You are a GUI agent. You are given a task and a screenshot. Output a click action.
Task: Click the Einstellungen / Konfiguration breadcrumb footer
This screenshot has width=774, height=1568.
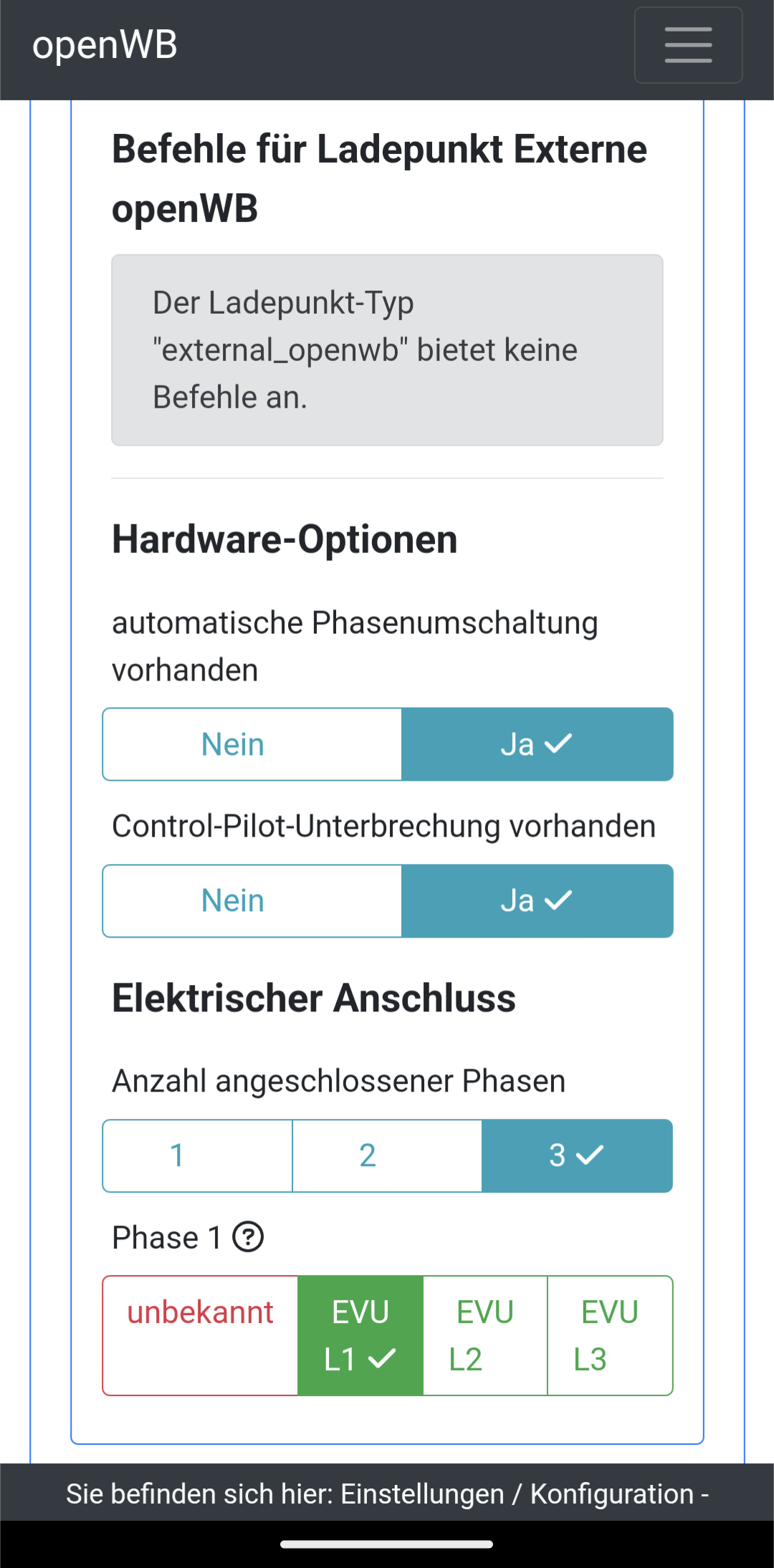click(387, 1494)
